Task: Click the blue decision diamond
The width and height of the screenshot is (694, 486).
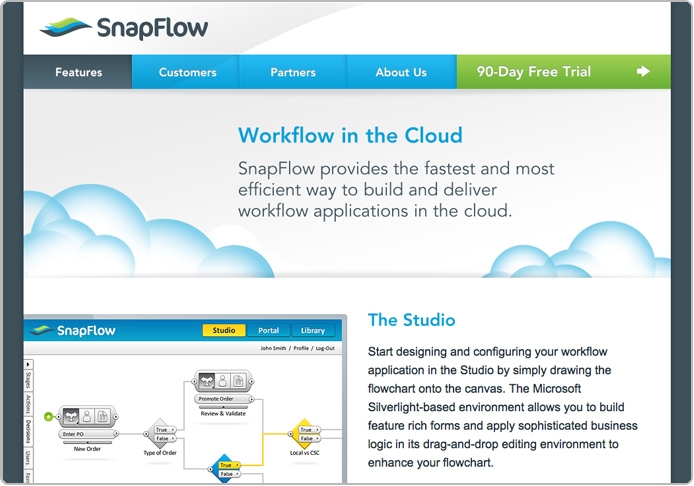Action: pos(225,469)
